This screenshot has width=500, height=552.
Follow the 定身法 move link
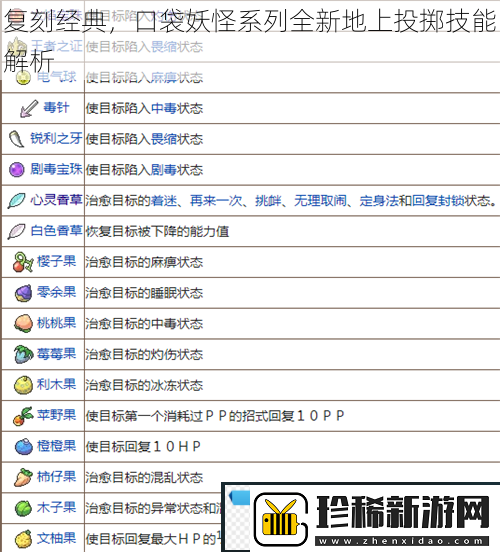pyautogui.click(x=379, y=200)
